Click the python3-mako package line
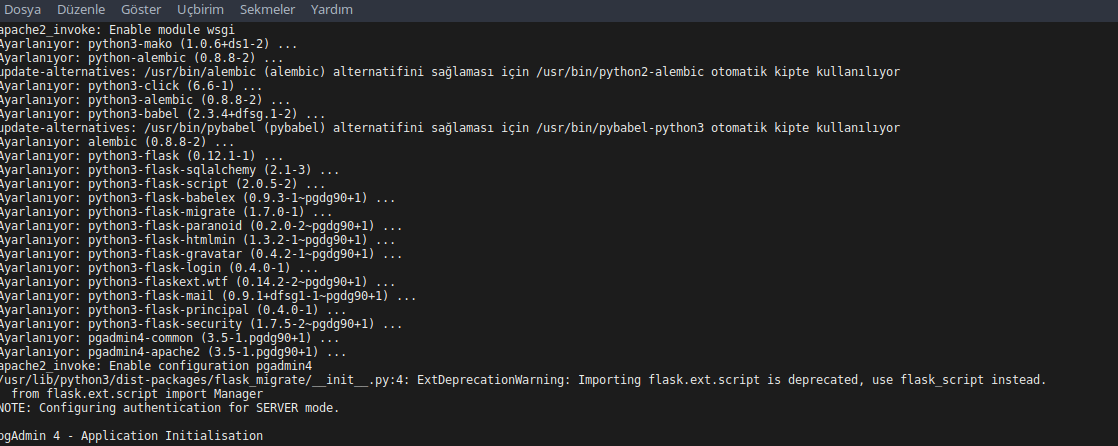 (148, 44)
